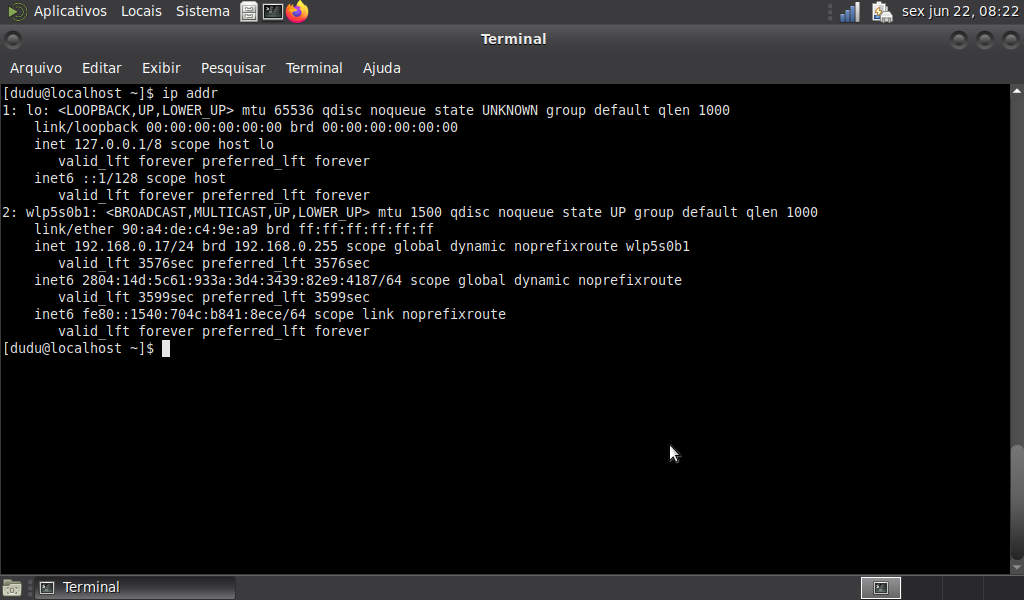Screen dimensions: 1024x600
Task: Click the network signal strength icon
Action: point(849,12)
